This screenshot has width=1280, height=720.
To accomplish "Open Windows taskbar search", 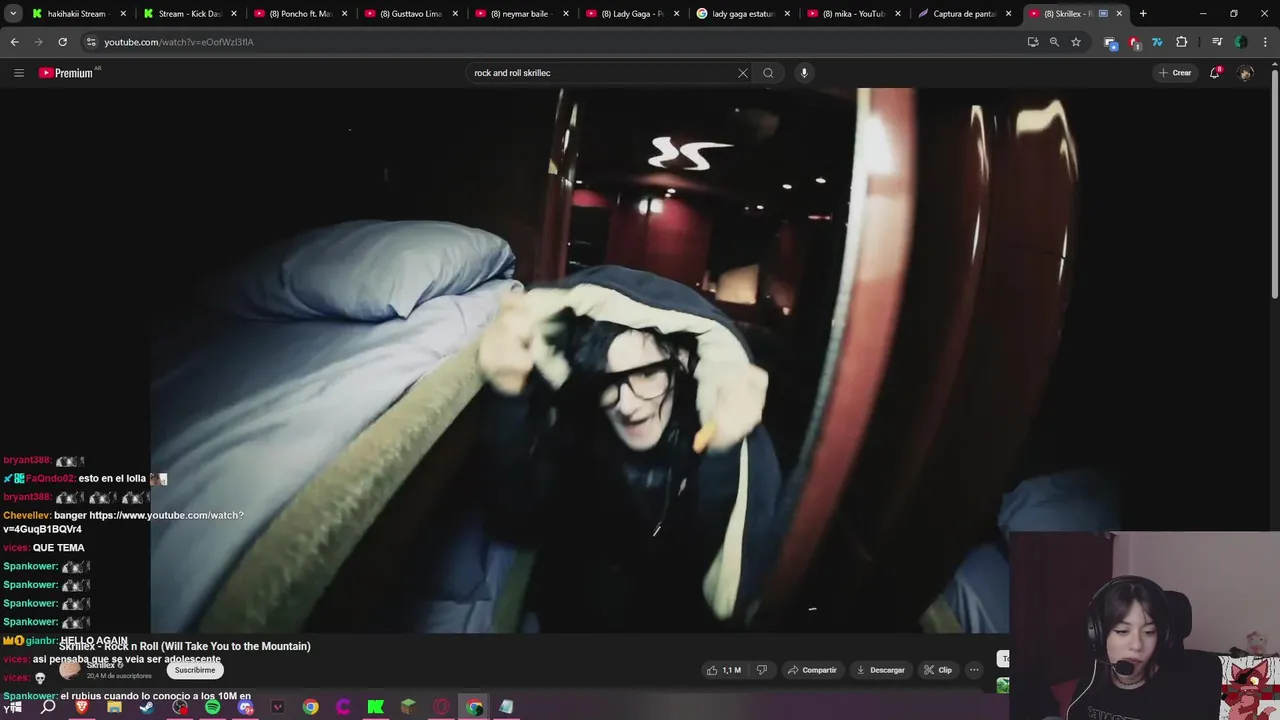I will pyautogui.click(x=48, y=707).
